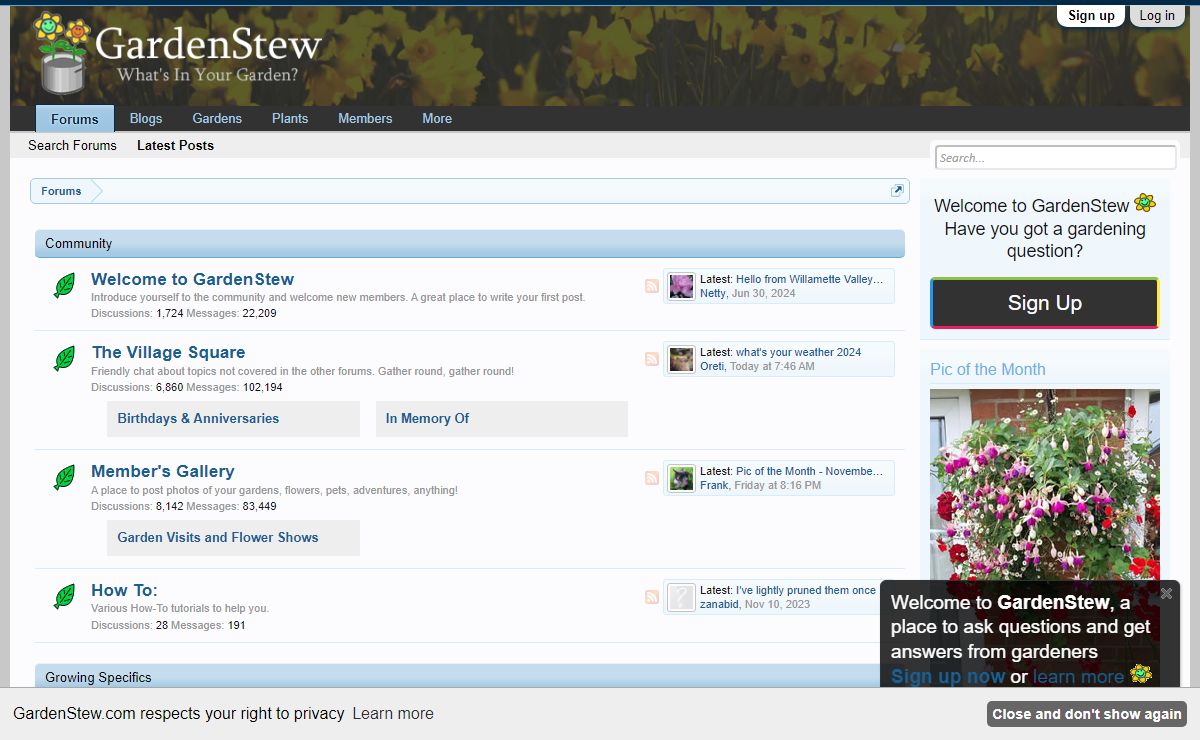This screenshot has width=1200, height=740.
Task: Click username Frank
Action: click(x=714, y=485)
